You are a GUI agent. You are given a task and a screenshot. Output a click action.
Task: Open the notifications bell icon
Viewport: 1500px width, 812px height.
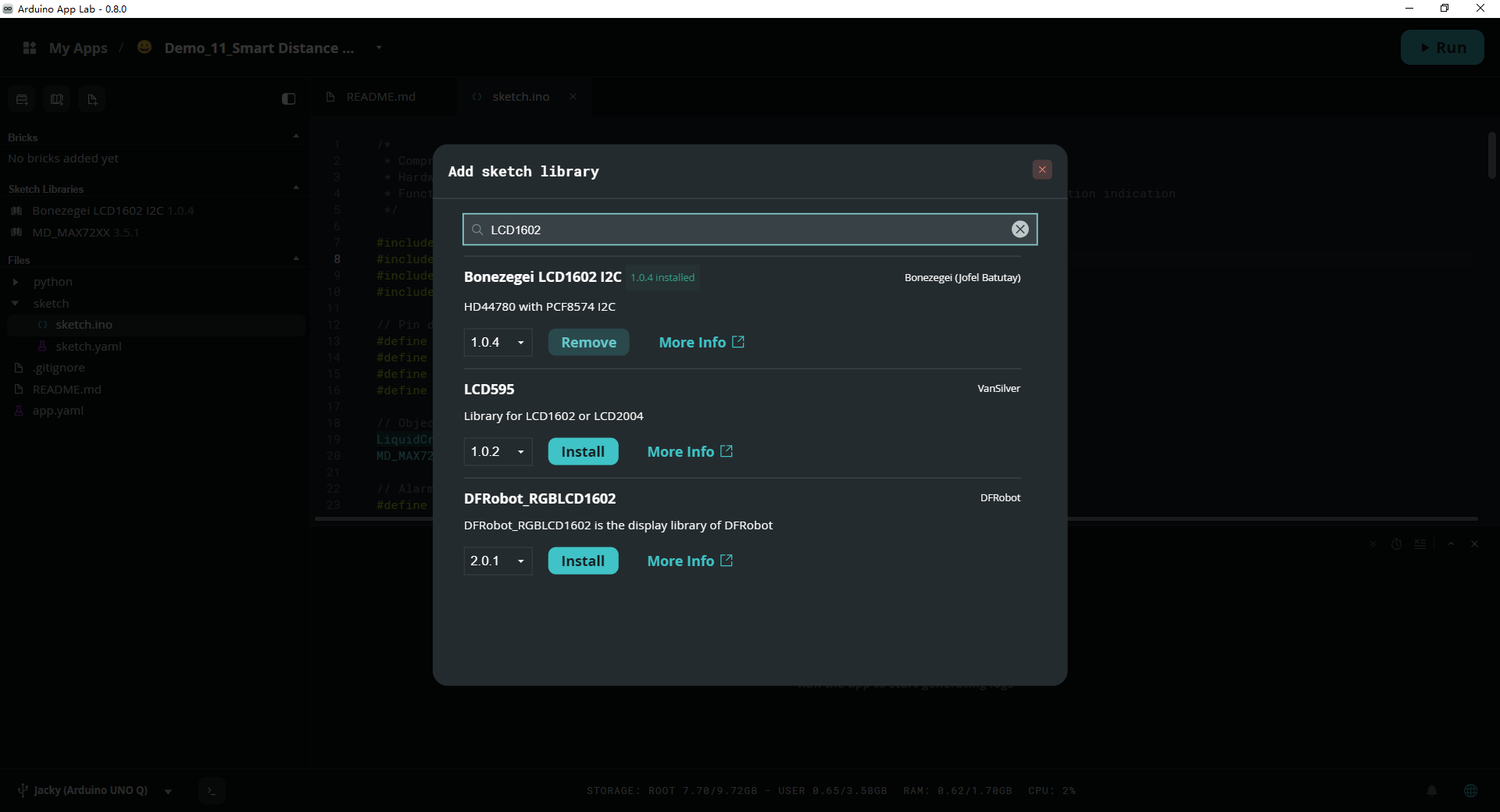click(x=1431, y=790)
